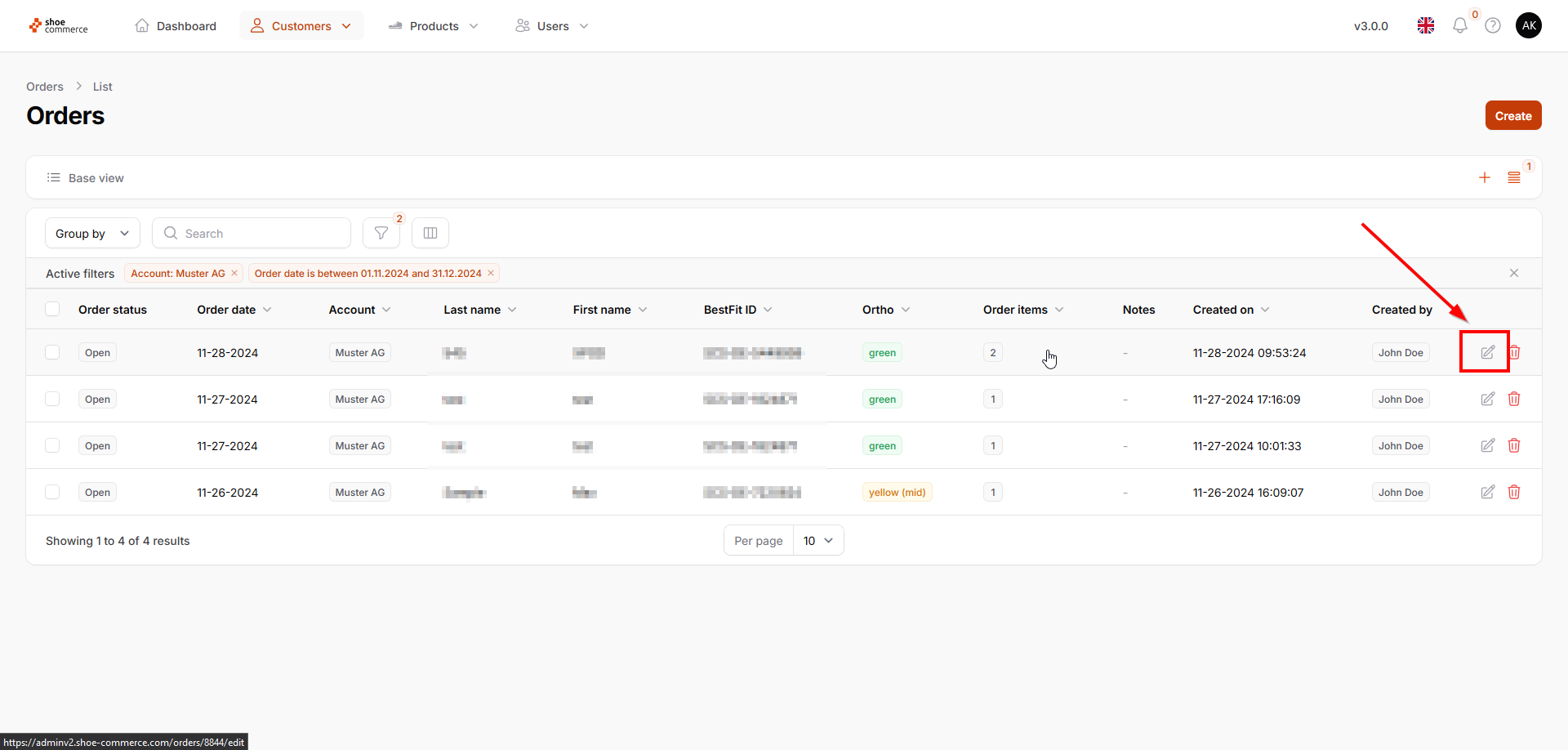Image resolution: width=1568 pixels, height=750 pixels.
Task: Click the List breadcrumb item
Action: click(103, 87)
